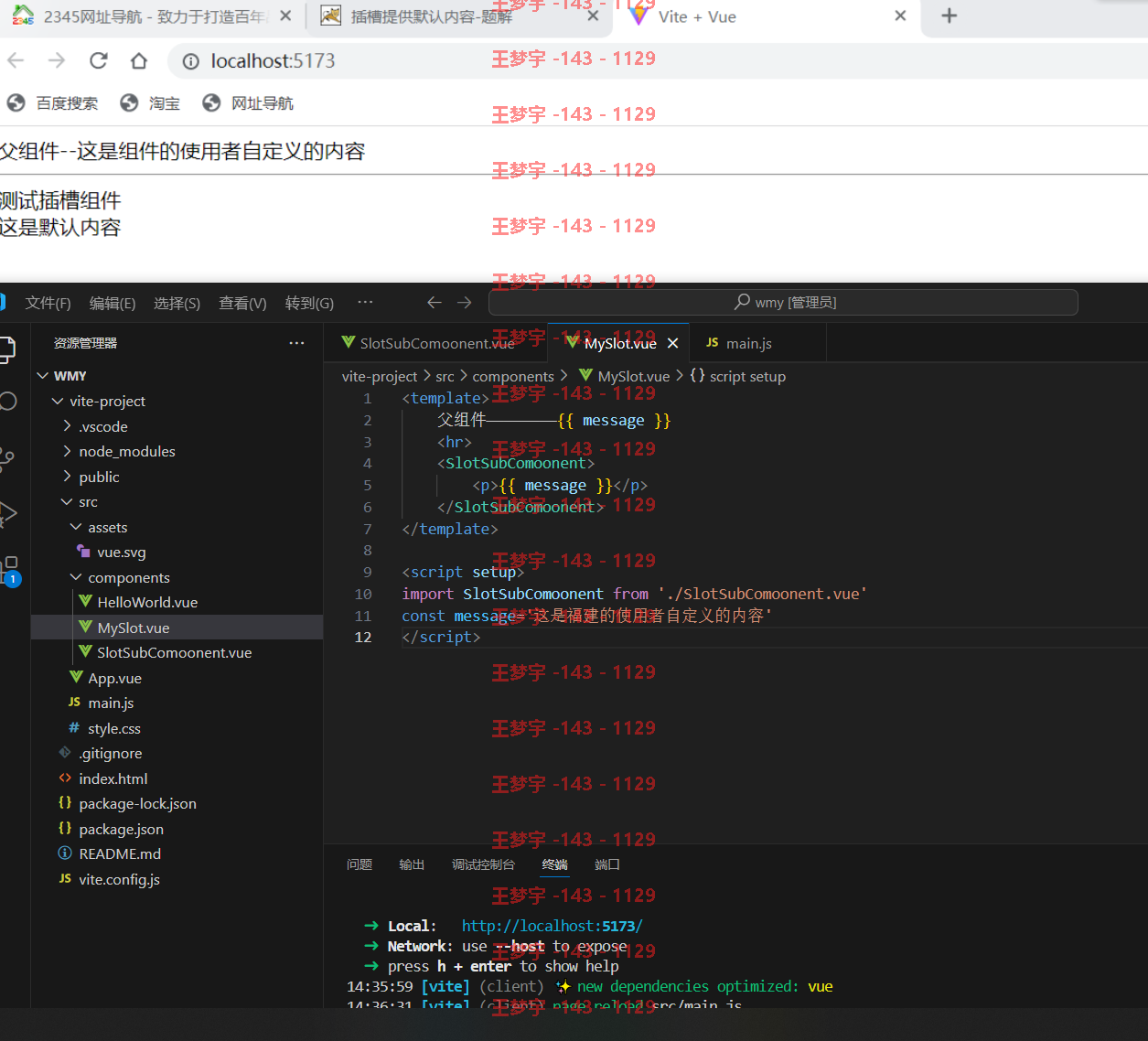The image size is (1148, 1041).
Task: Switch to the 调试控制台 panel tab
Action: pyautogui.click(x=483, y=864)
